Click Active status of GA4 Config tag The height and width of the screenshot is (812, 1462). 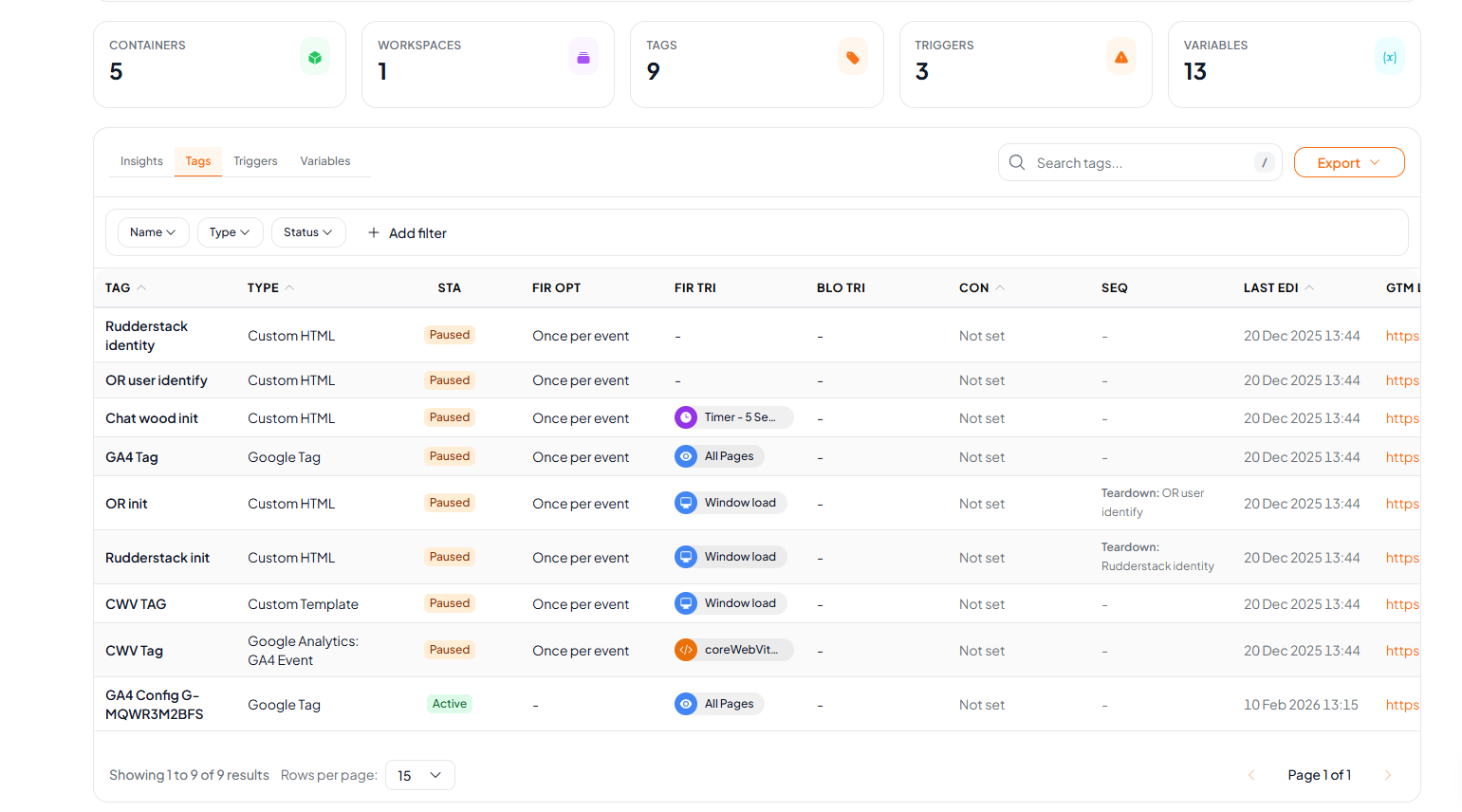(x=450, y=704)
